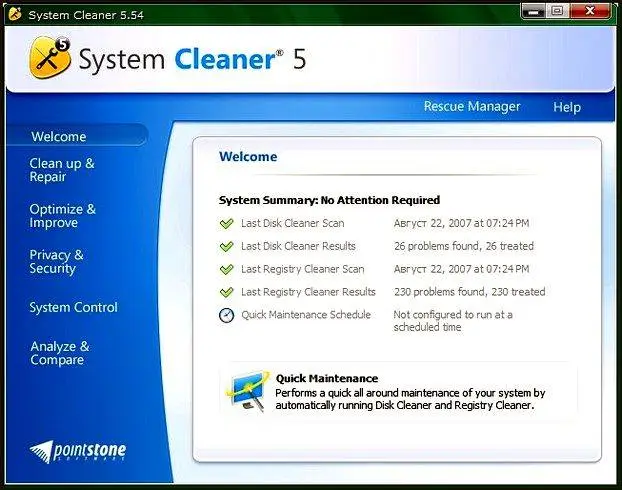Click the System Cleaner 5 wrench logo

pos(50,57)
